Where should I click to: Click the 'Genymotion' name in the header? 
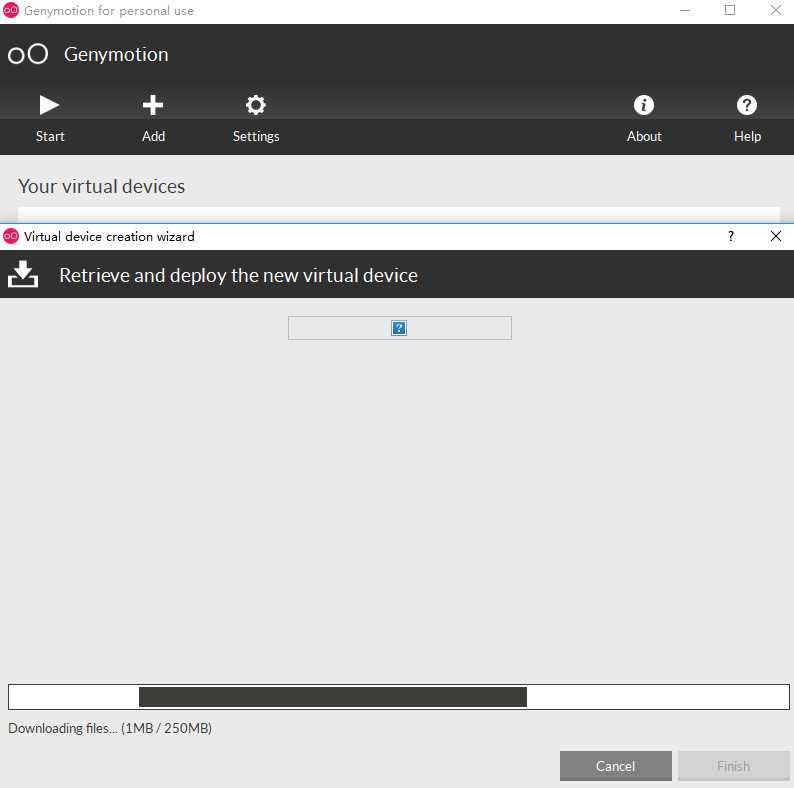point(116,55)
